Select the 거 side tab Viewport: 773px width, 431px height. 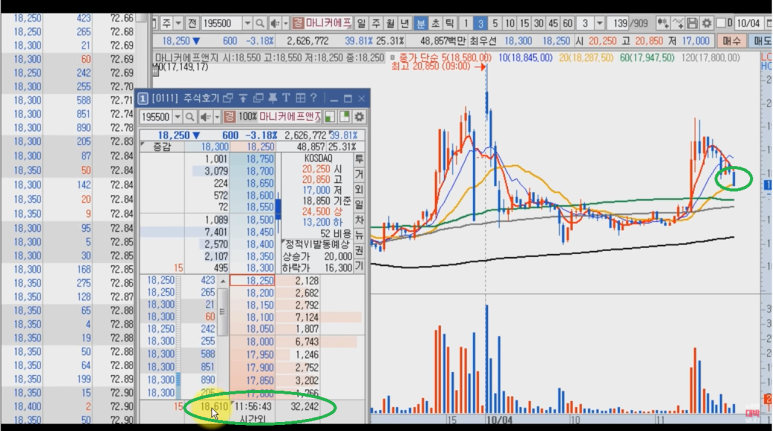pos(359,175)
